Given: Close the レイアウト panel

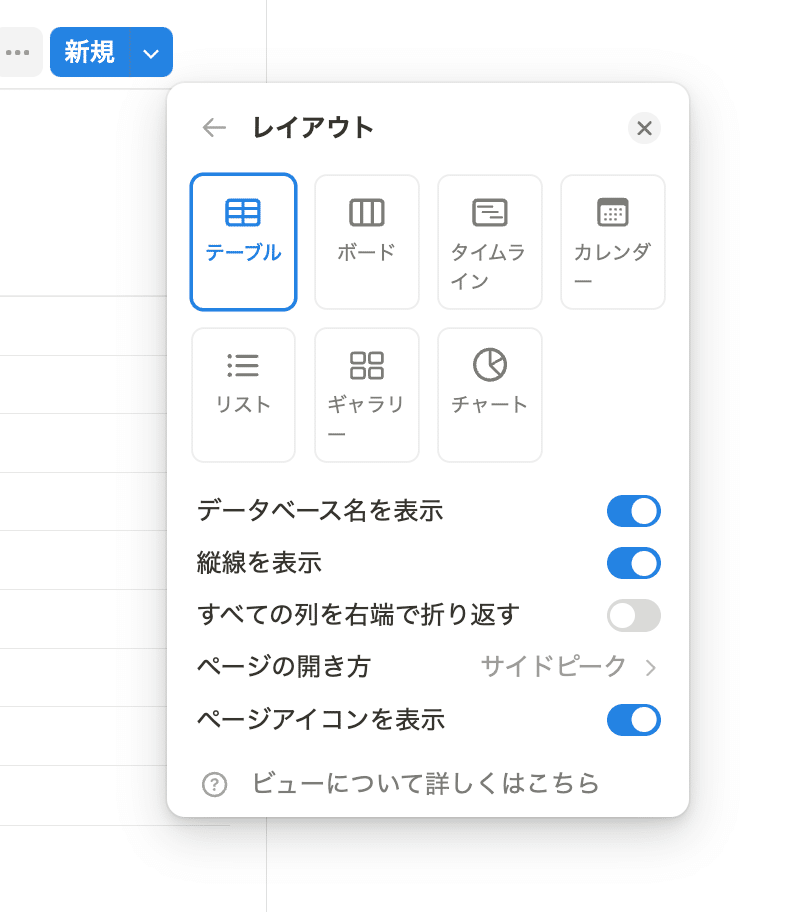Looking at the screenshot, I should [x=644, y=128].
